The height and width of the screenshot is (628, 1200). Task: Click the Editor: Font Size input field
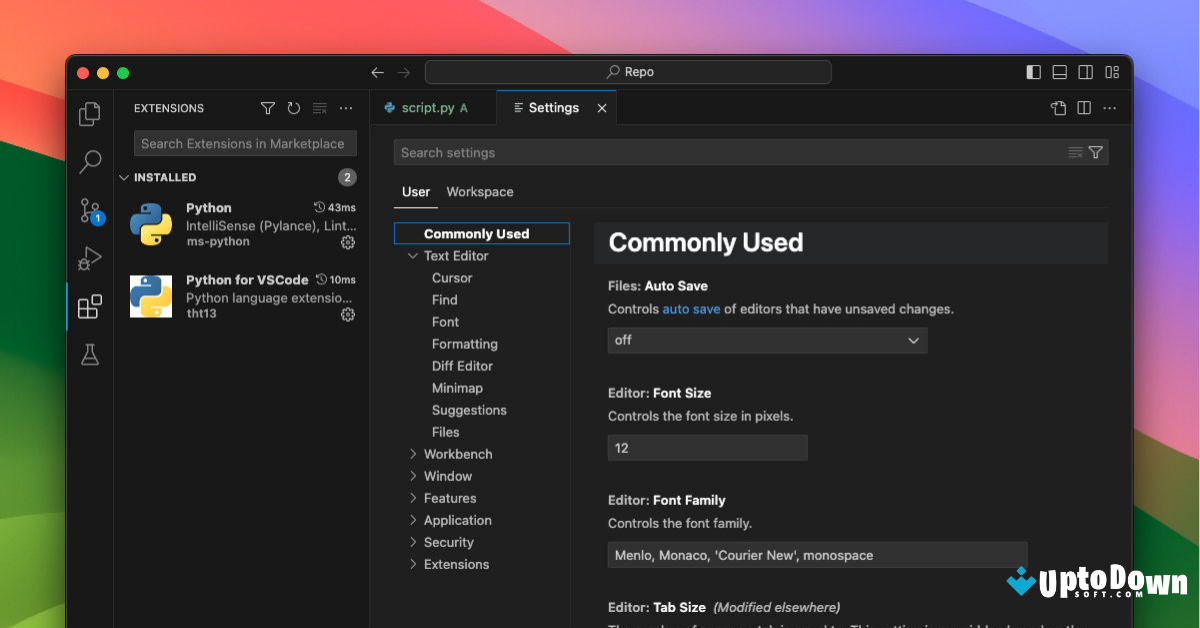707,447
